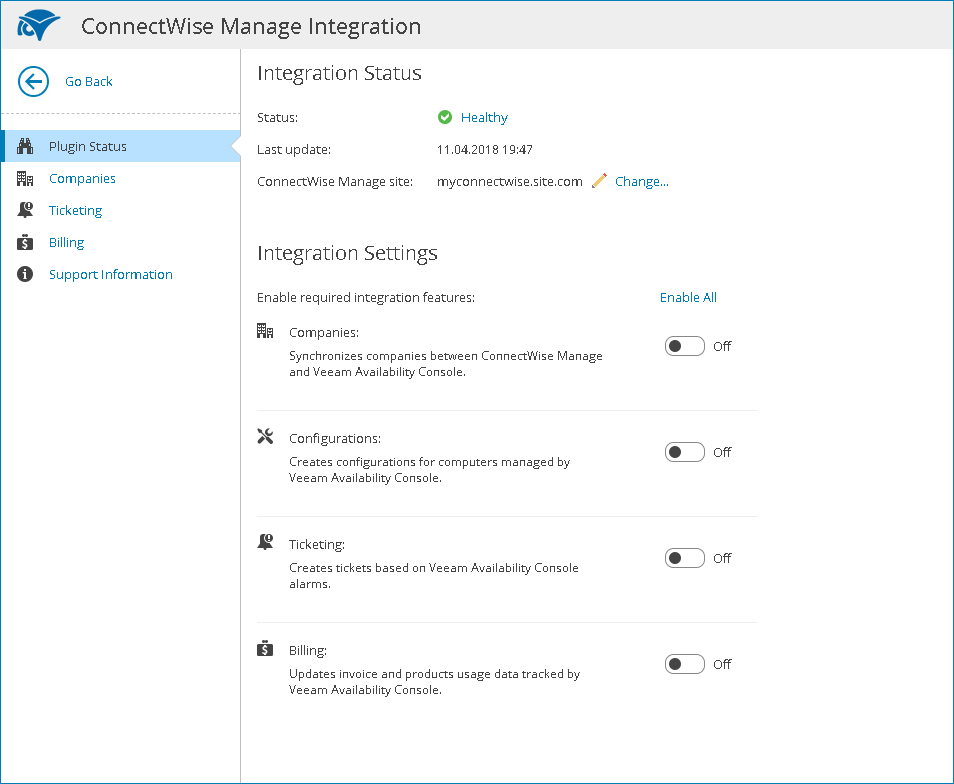Click the Healthy status link
The height and width of the screenshot is (784, 954).
(484, 117)
